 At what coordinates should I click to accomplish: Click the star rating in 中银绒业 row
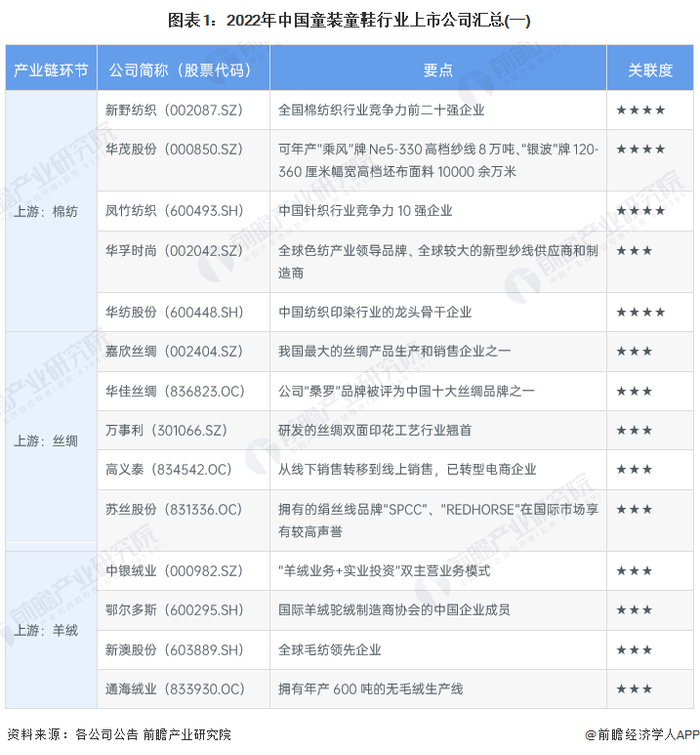click(635, 571)
